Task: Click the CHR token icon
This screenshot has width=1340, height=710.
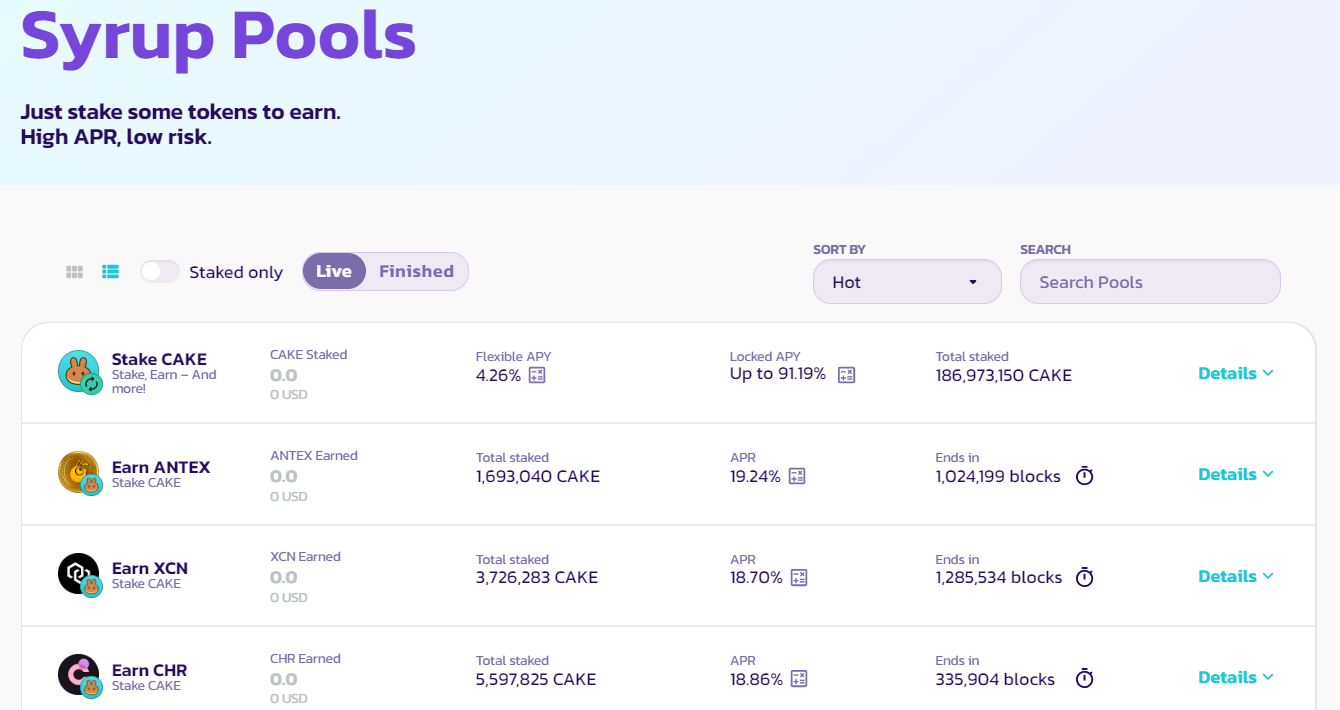Action: pyautogui.click(x=79, y=676)
